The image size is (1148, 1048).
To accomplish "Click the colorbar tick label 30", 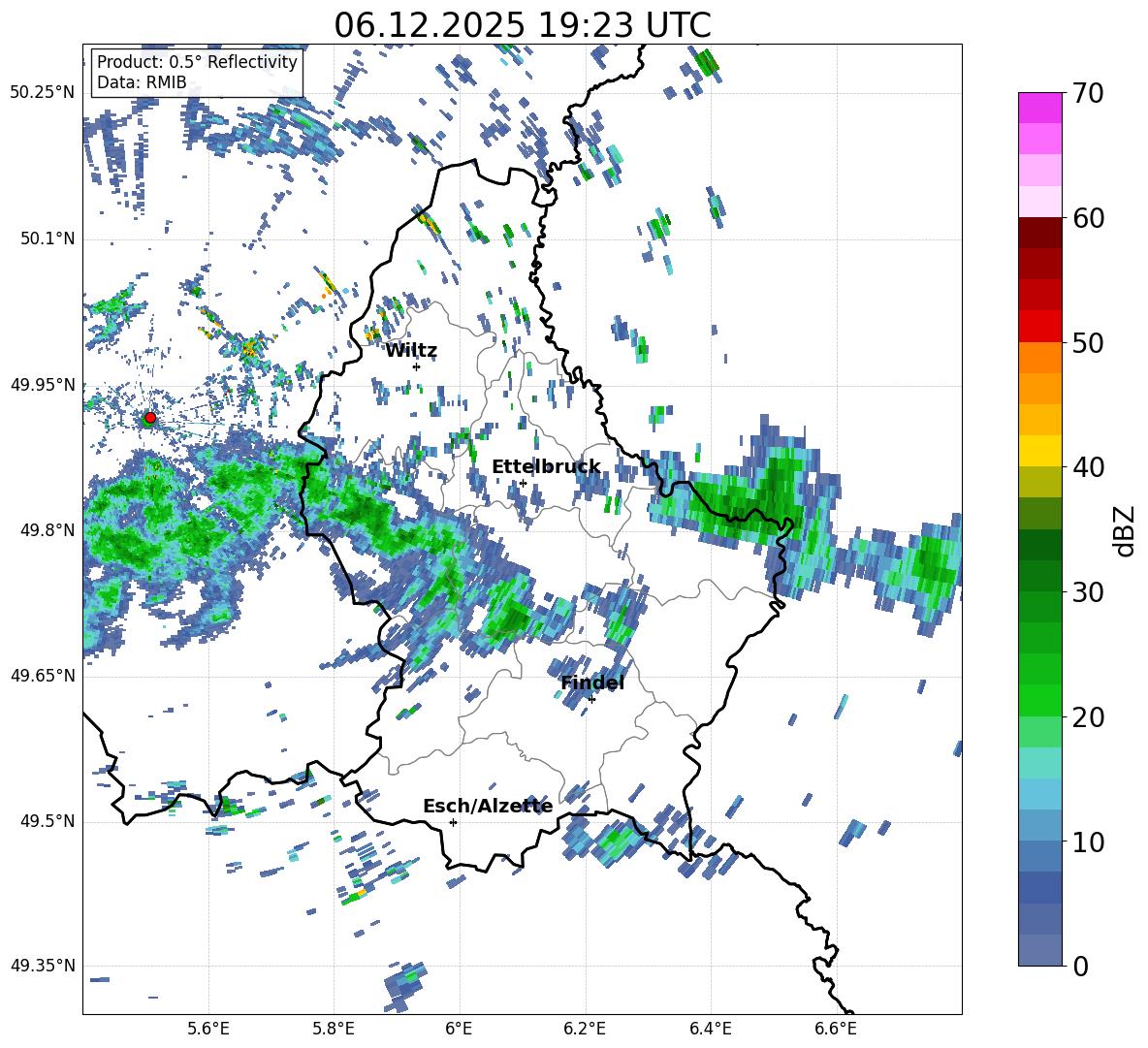I will tap(1088, 592).
